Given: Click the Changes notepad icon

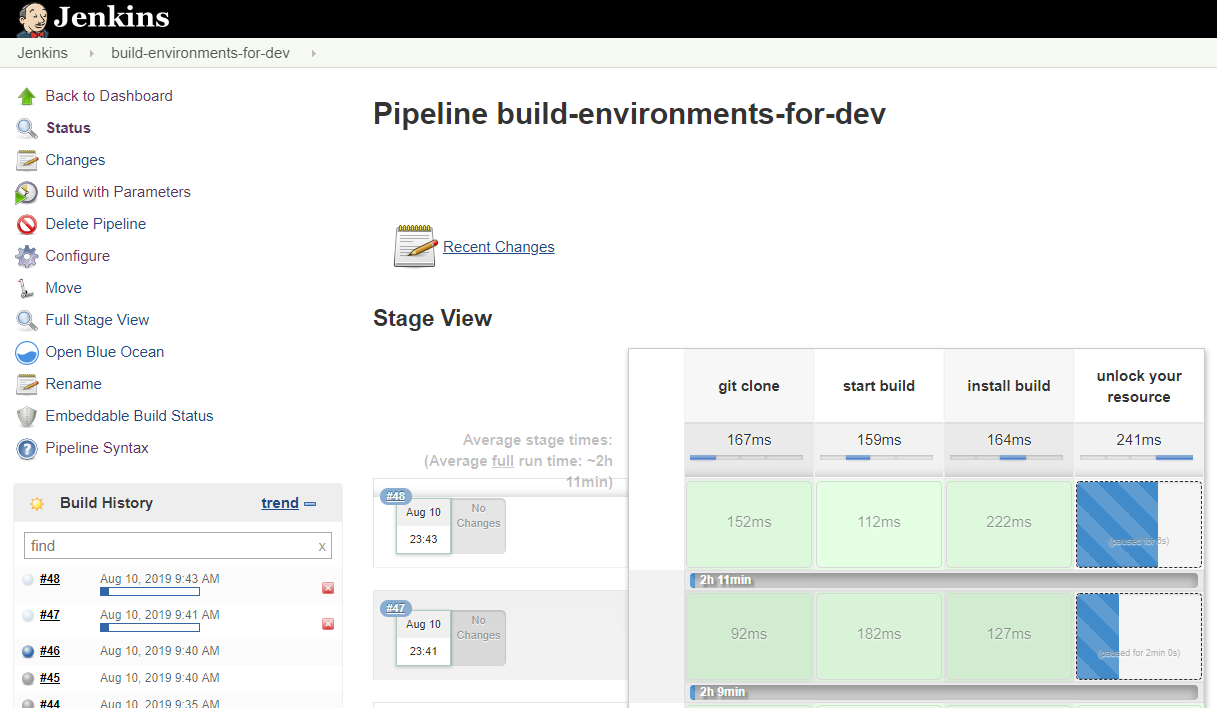Looking at the screenshot, I should pos(27,160).
